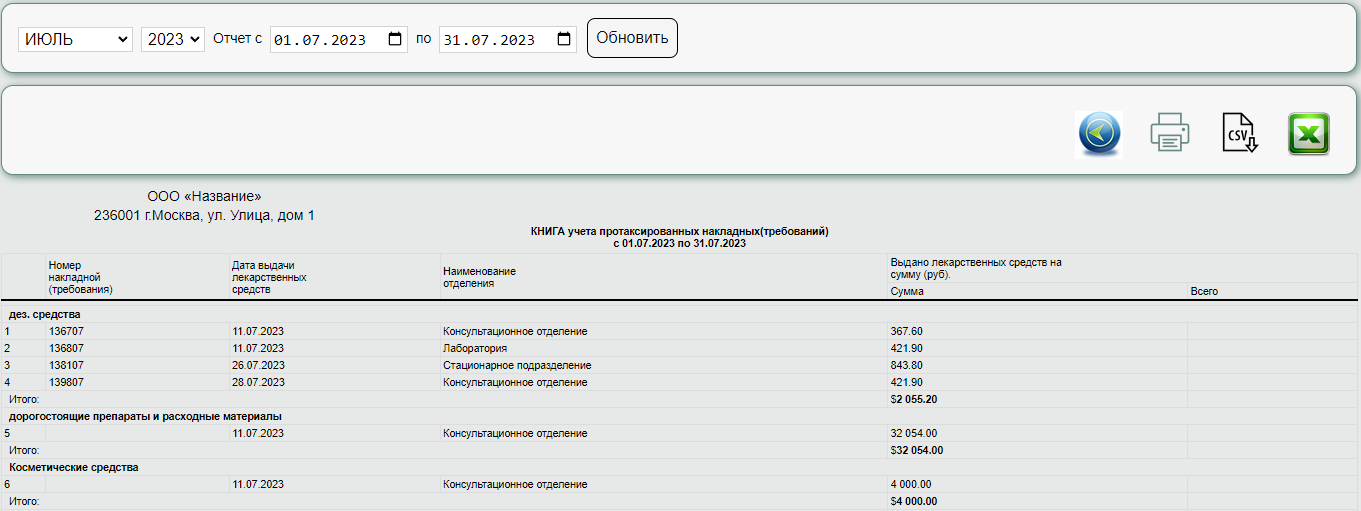Select date 28.07.2023 in row 4
Viewport: 1361px width, 511px height.
coord(258,382)
